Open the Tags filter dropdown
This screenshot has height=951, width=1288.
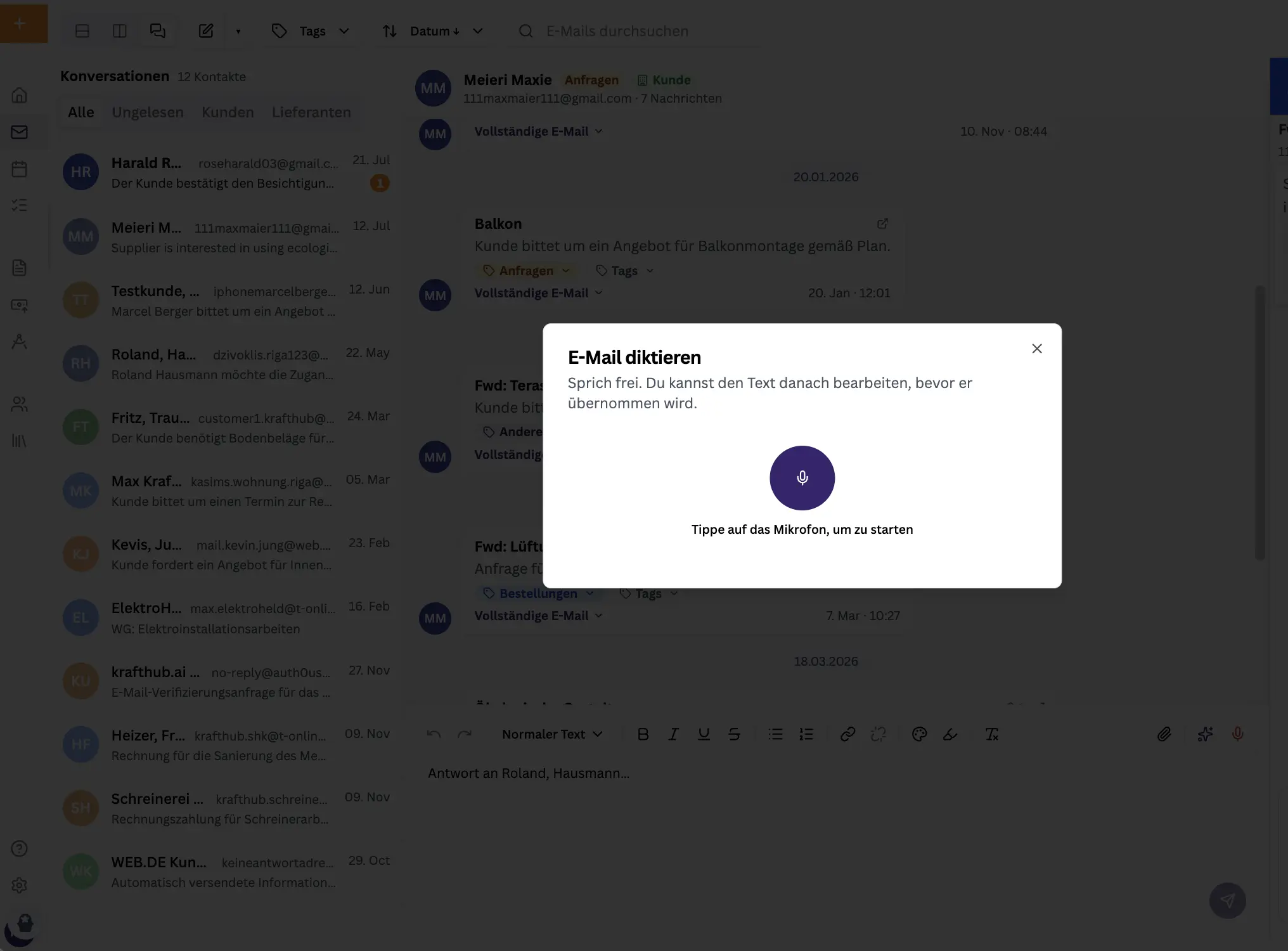pyautogui.click(x=311, y=31)
